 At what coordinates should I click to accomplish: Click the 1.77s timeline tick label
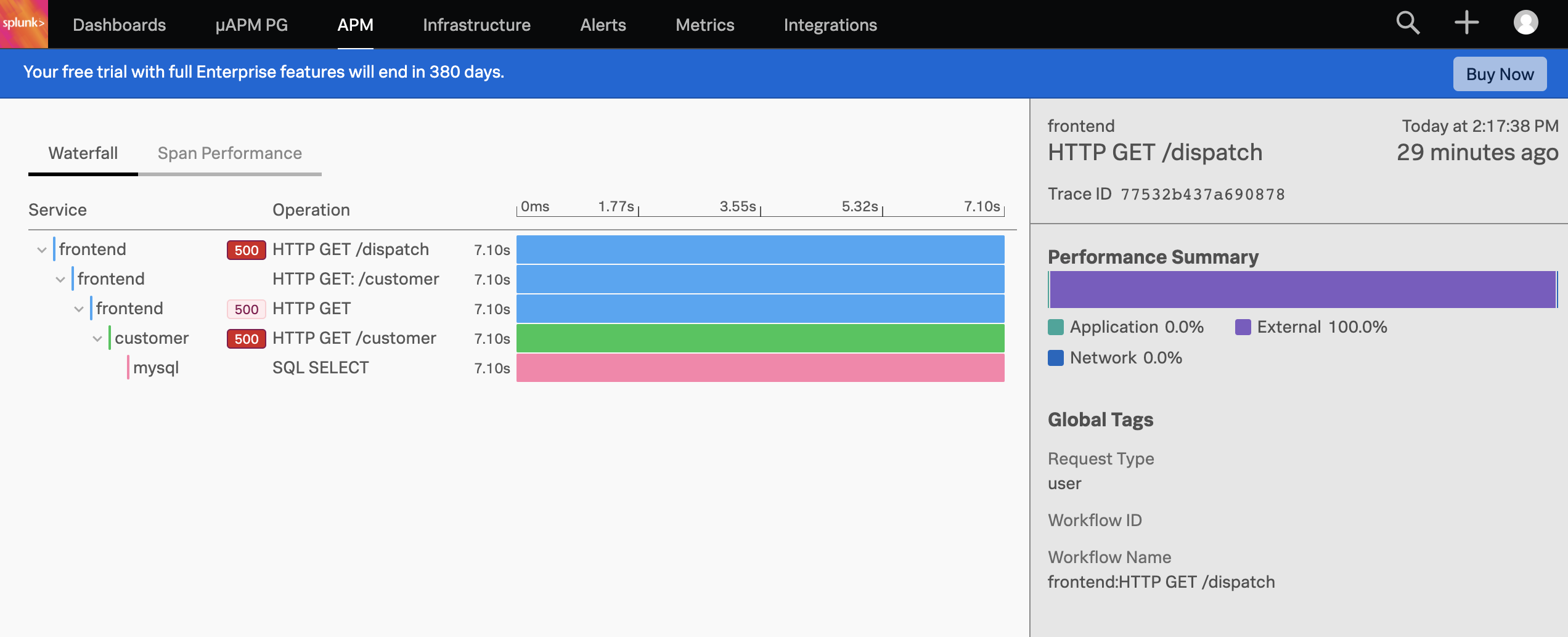616,206
